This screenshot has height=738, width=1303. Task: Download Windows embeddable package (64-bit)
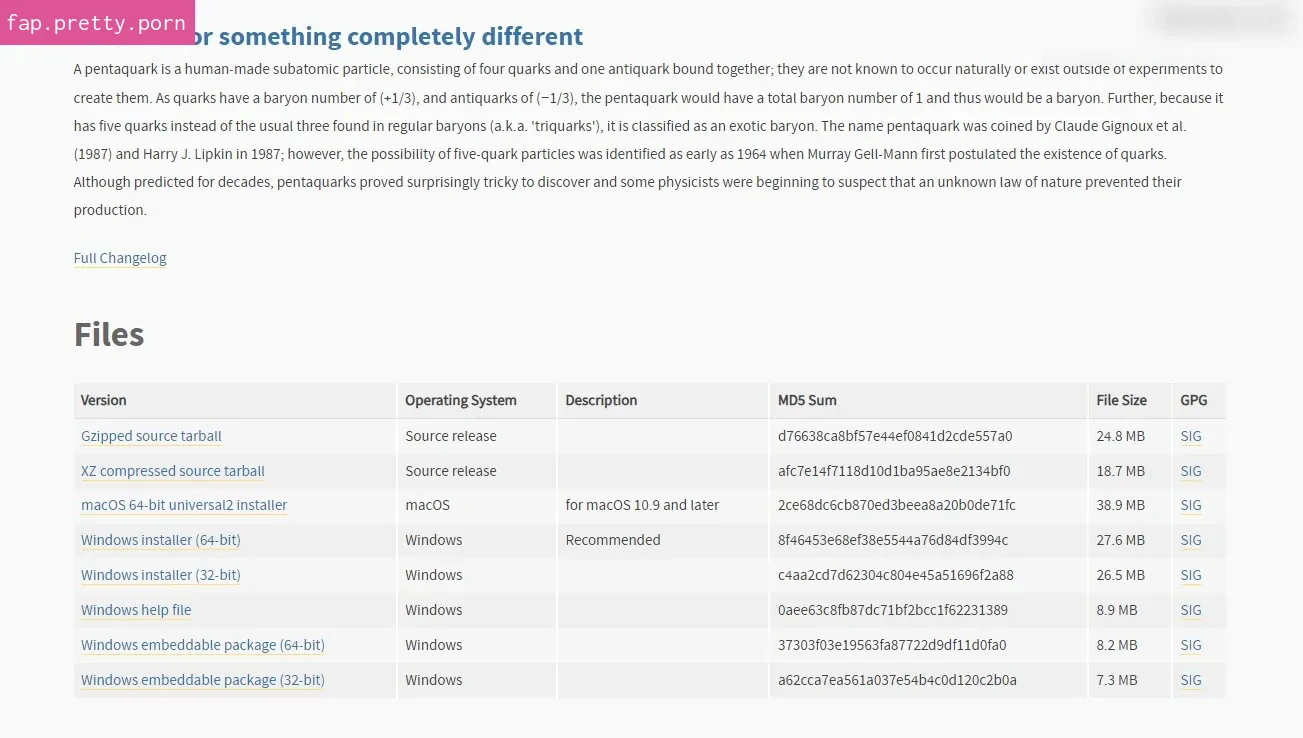(203, 645)
